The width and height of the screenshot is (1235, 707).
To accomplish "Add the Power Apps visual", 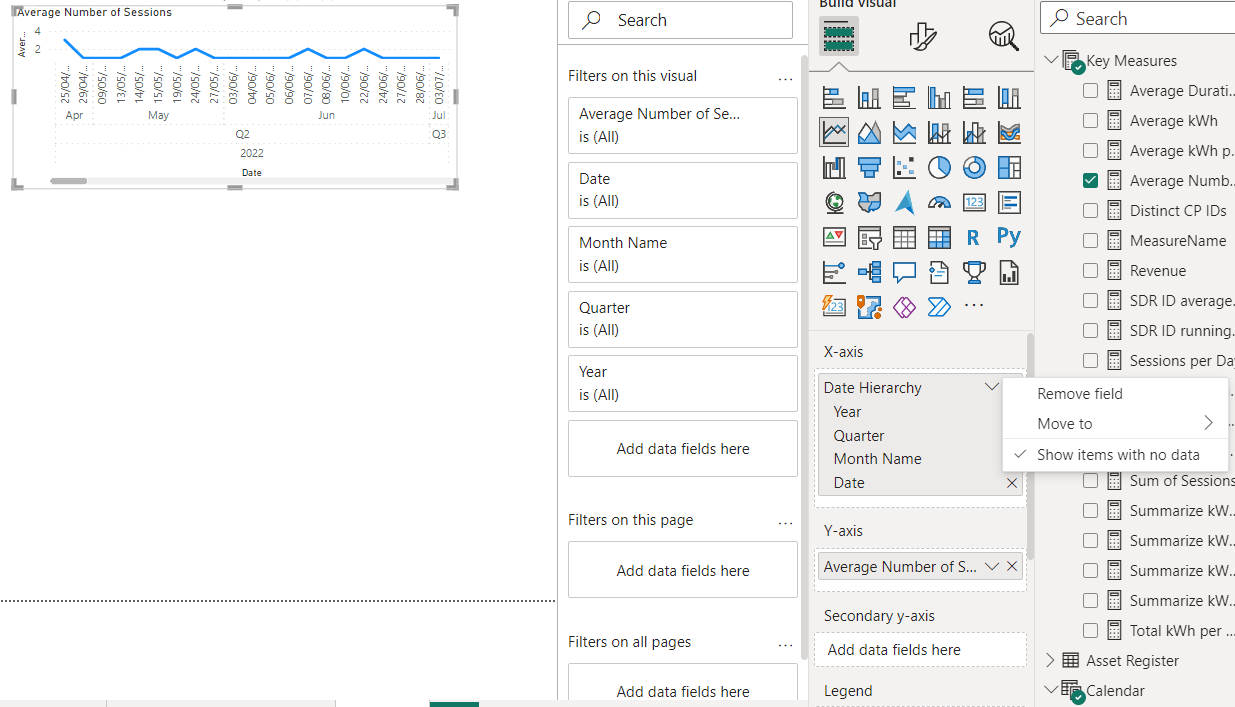I will [904, 307].
